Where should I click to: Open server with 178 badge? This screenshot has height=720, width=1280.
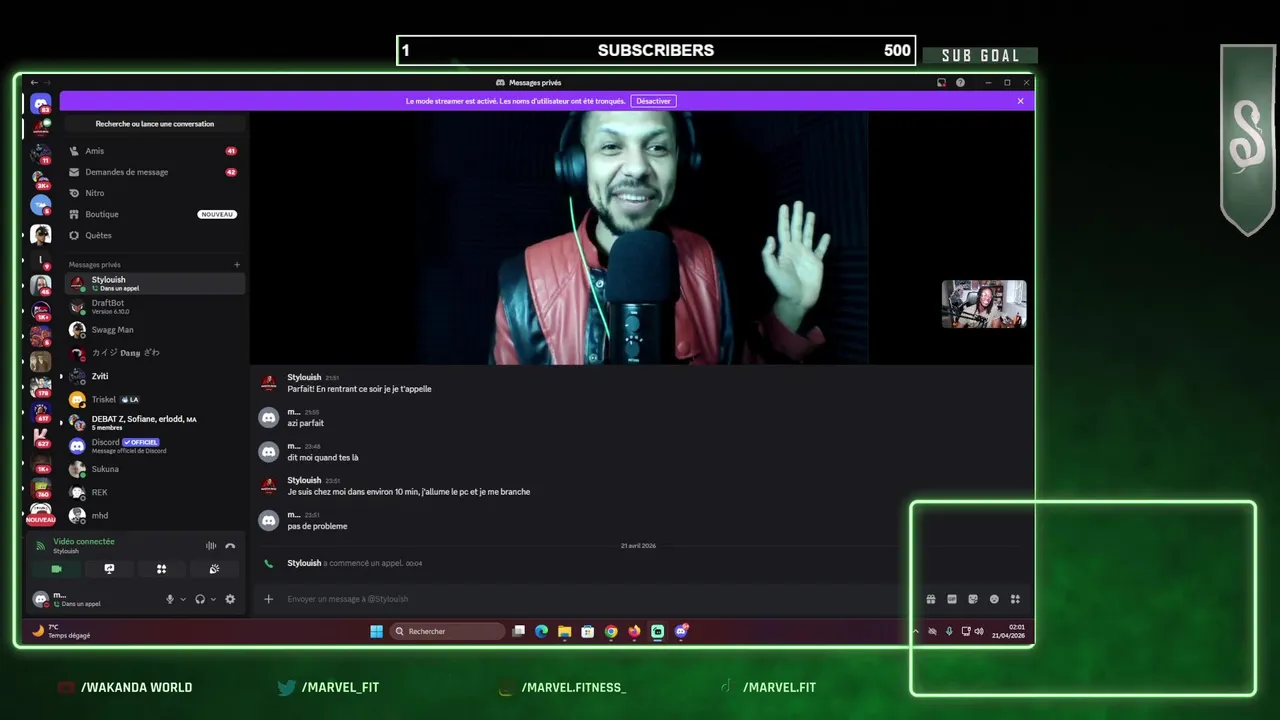[41, 387]
